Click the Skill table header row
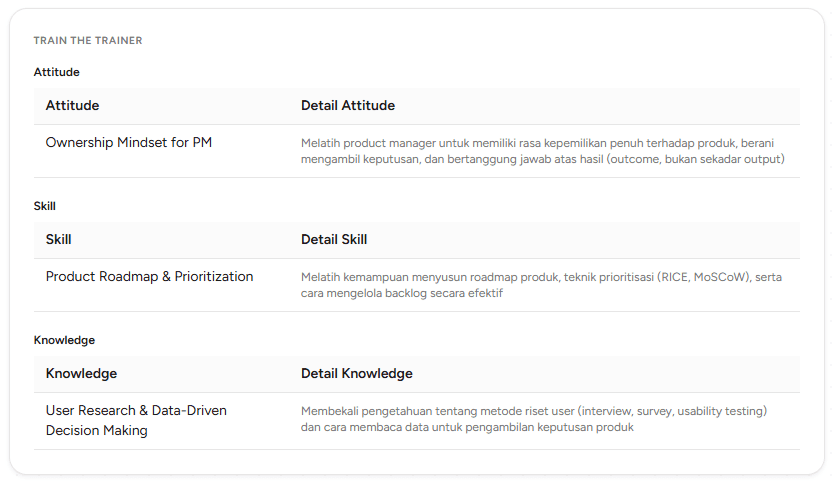Image resolution: width=834 pixels, height=489 pixels. click(417, 241)
